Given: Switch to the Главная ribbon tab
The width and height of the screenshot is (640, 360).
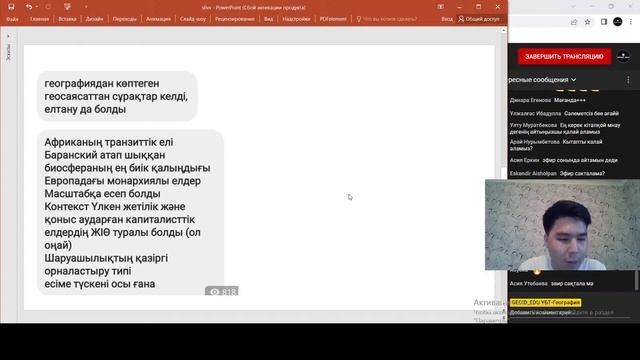Looking at the screenshot, I should click(39, 19).
